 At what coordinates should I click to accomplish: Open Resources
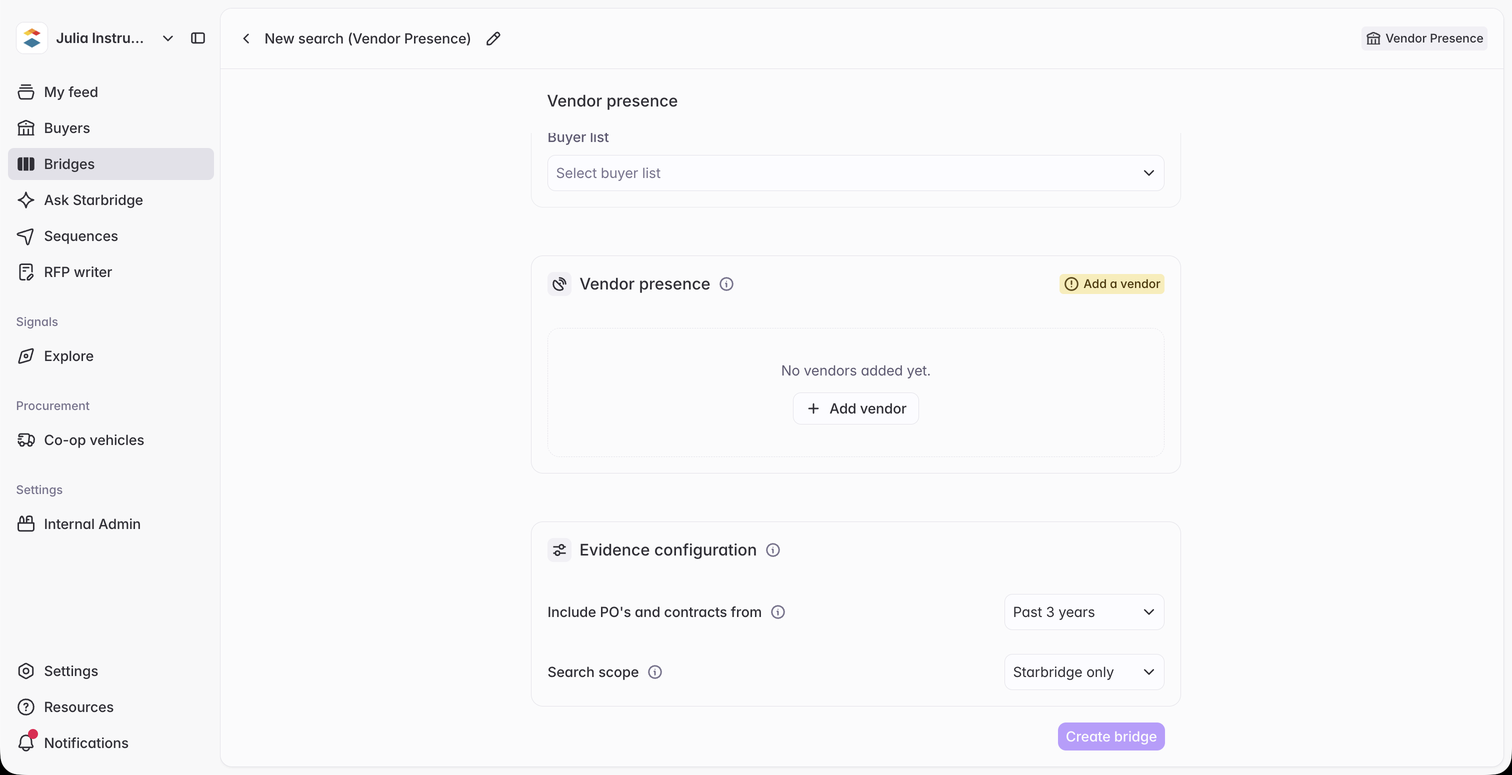click(x=111, y=707)
